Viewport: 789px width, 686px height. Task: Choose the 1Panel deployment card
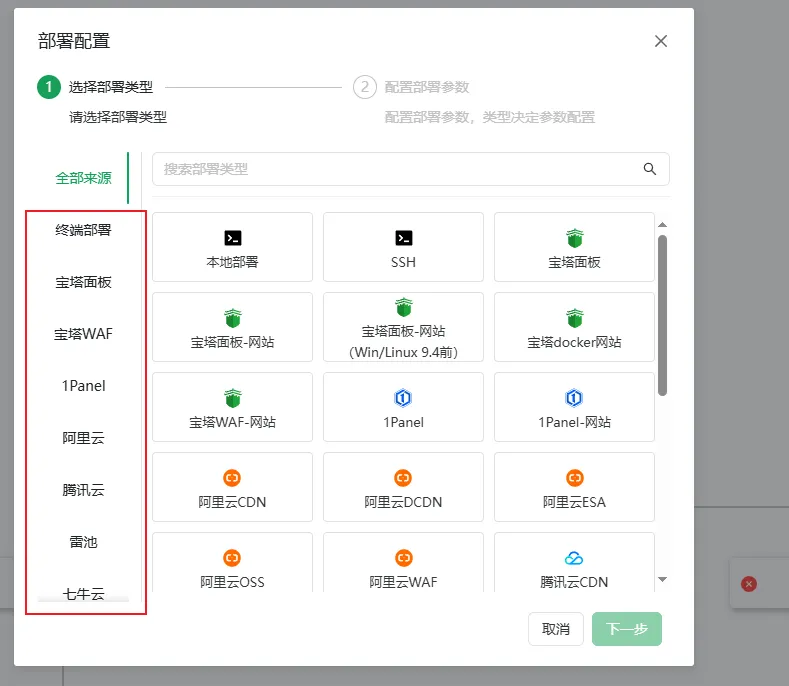click(403, 407)
